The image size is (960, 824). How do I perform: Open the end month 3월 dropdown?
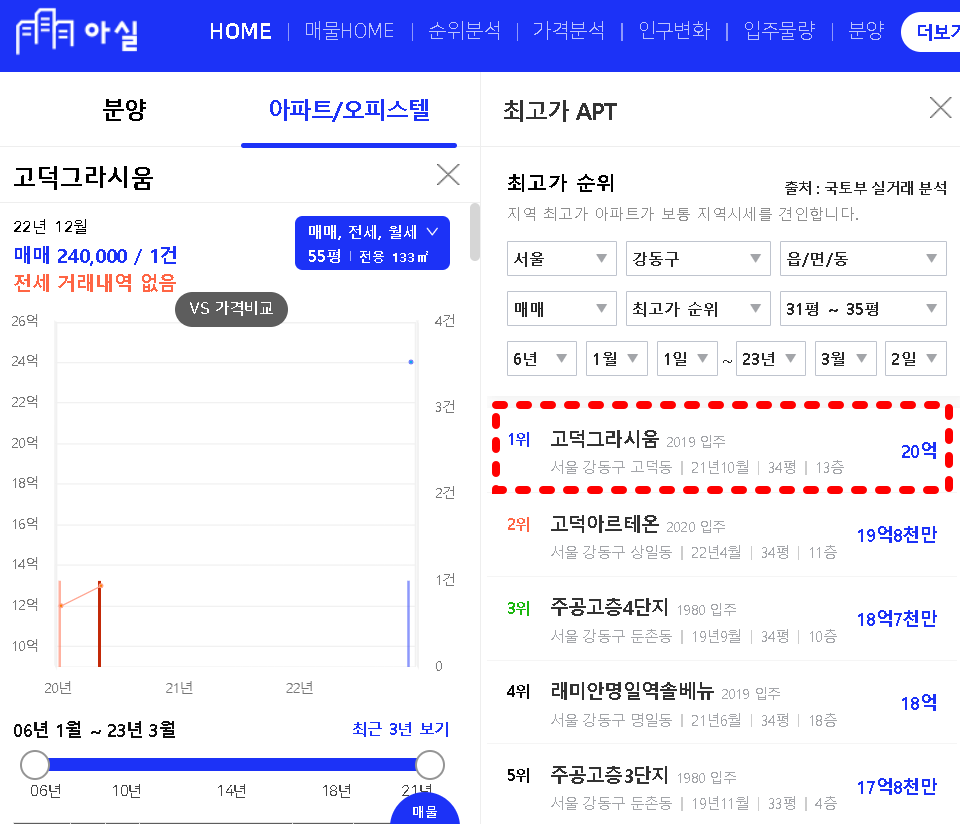[x=846, y=359]
